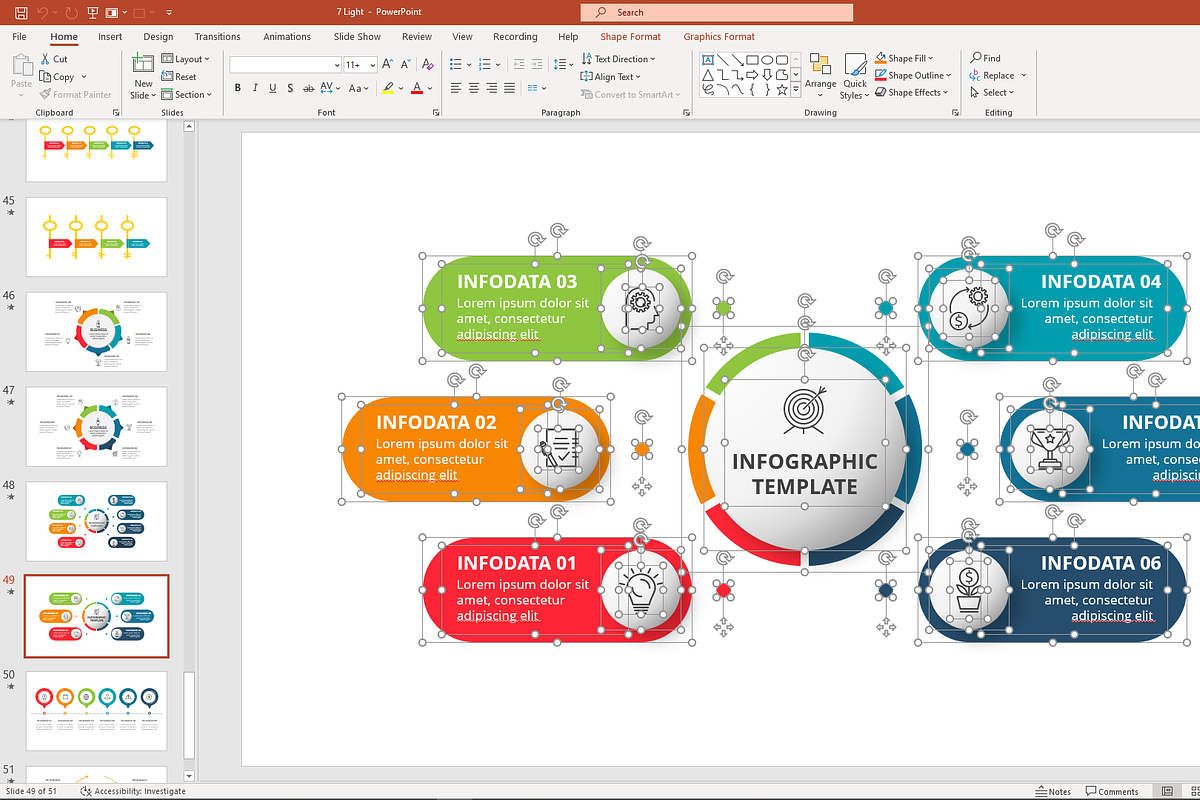Click the Undo arrow icon
This screenshot has width=1200, height=800.
[x=42, y=12]
